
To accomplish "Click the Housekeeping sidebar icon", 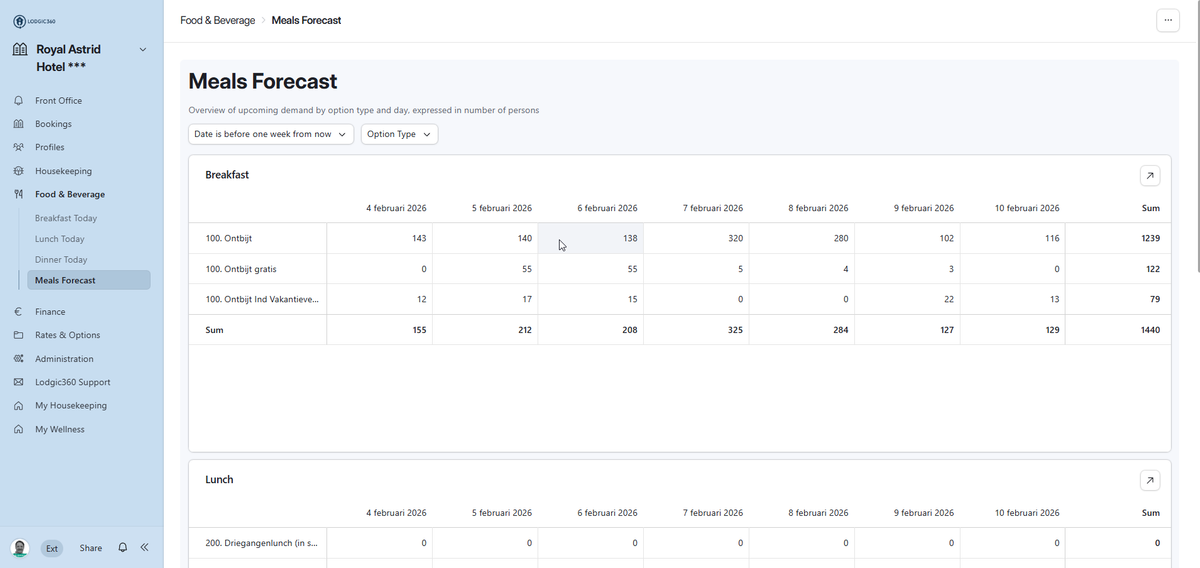I will [18, 171].
